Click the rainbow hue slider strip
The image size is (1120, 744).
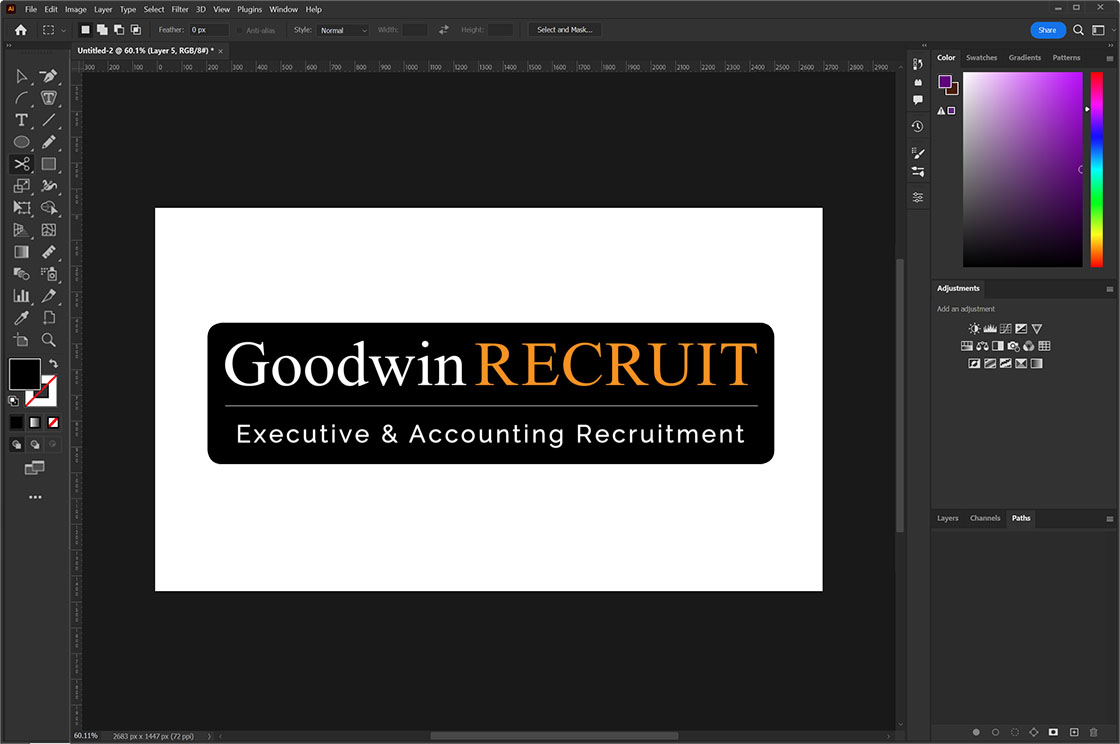1096,169
